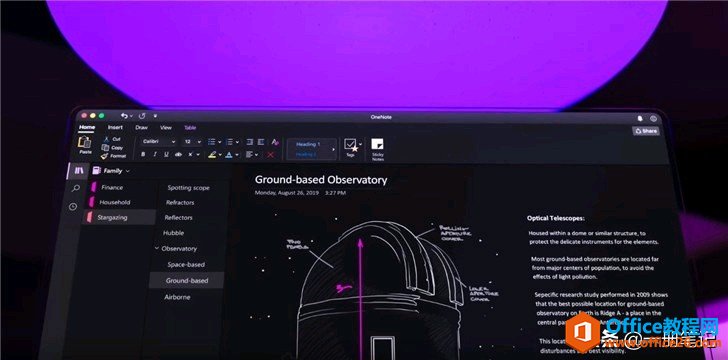The image size is (728, 360).
Task: Apply the font color A
Action: (x=228, y=154)
